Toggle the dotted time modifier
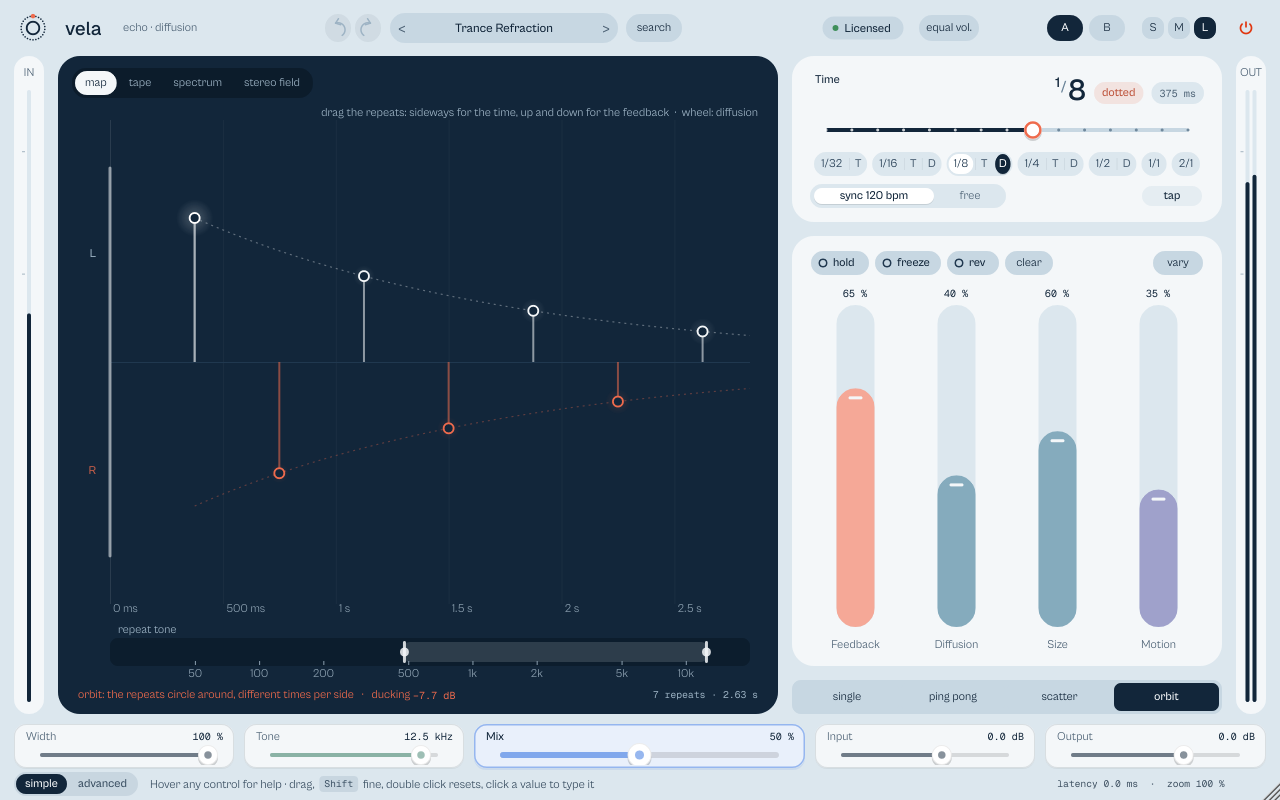Image resolution: width=1280 pixels, height=800 pixels. [x=1118, y=93]
